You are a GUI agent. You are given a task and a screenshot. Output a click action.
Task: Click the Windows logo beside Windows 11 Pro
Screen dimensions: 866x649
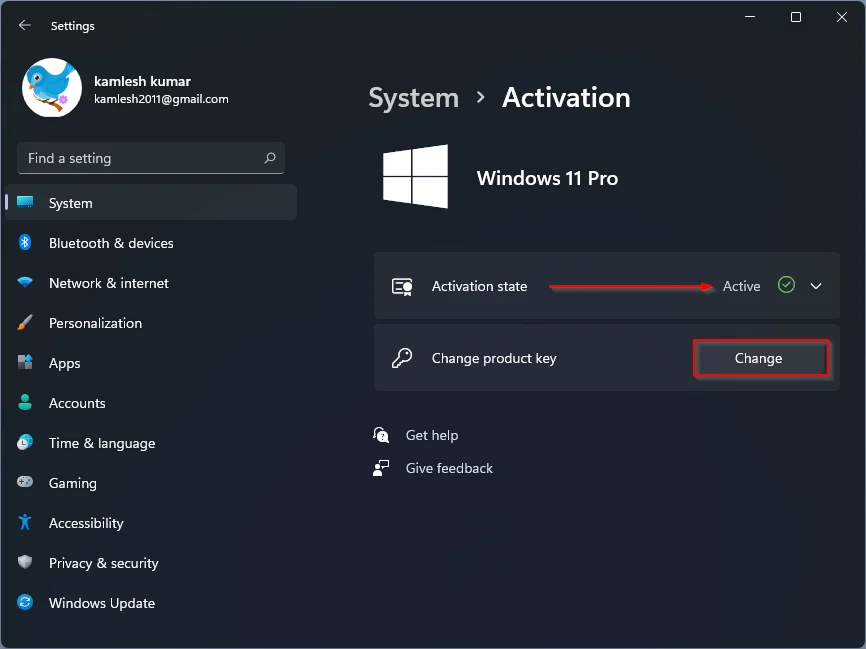pyautogui.click(x=415, y=177)
